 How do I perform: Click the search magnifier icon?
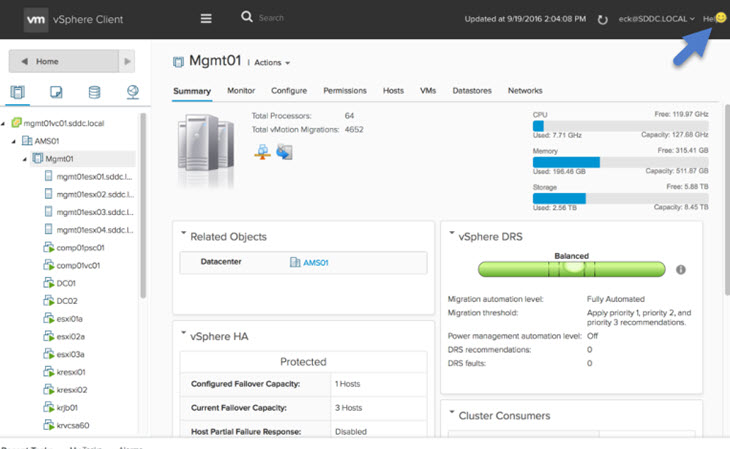click(247, 17)
